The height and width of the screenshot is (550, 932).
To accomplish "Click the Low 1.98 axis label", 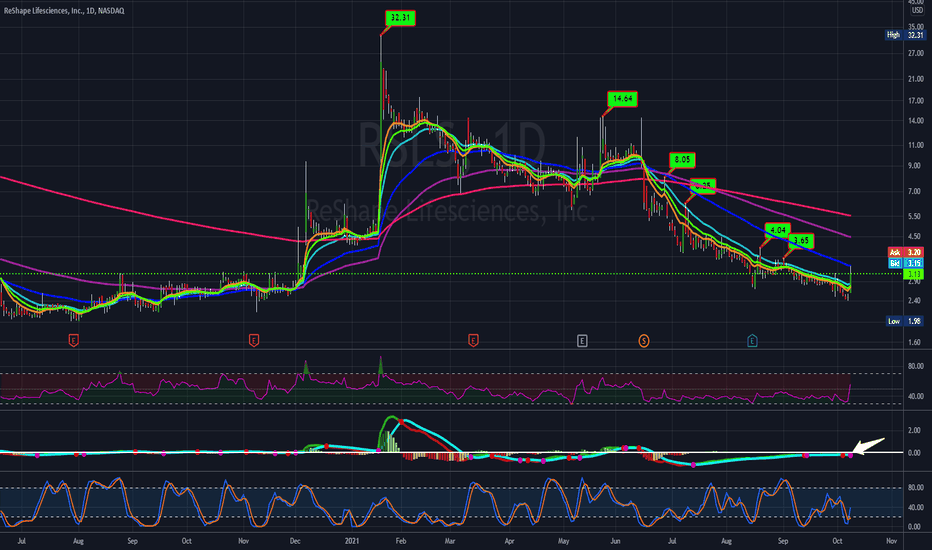I will tap(905, 321).
